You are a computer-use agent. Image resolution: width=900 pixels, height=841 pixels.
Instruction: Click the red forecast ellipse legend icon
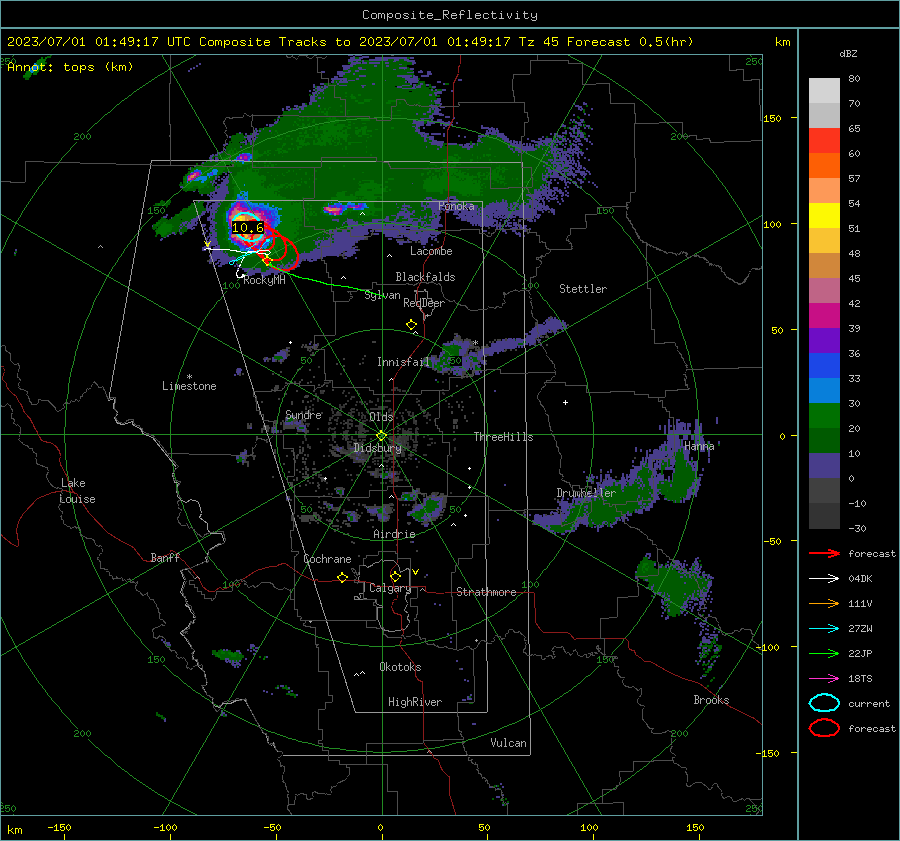click(824, 728)
